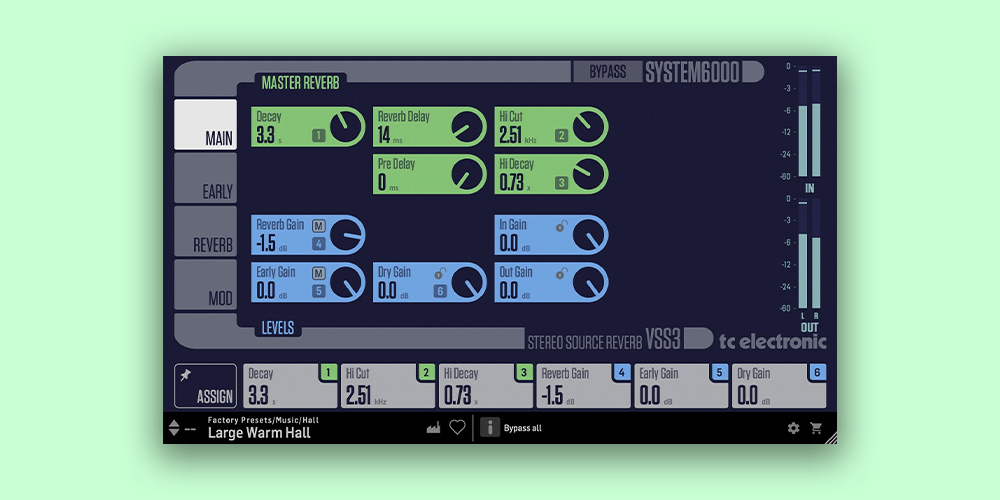Image resolution: width=1000 pixels, height=500 pixels.
Task: Toggle the Early Gain M mute button
Action: 319,273
